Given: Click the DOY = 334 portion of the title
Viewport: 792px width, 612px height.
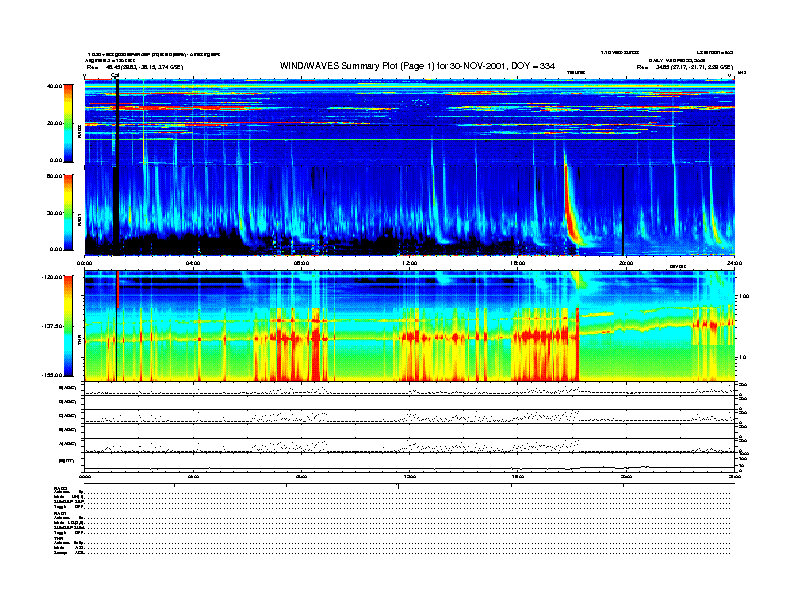Looking at the screenshot, I should point(533,66).
